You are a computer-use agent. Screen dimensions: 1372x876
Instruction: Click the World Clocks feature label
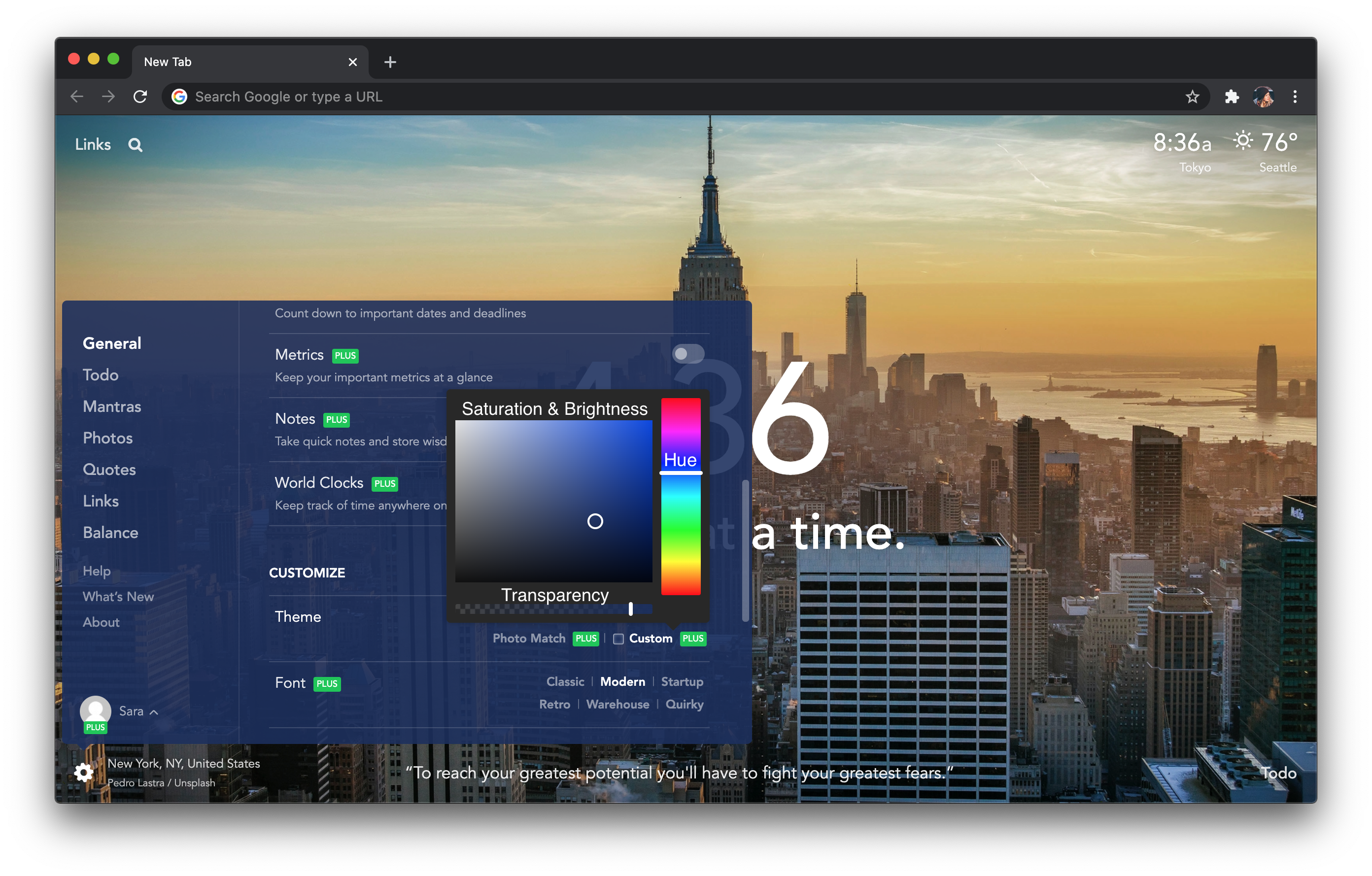pyautogui.click(x=318, y=482)
